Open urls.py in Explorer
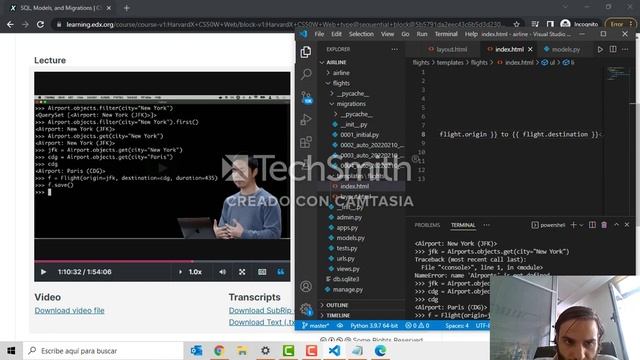 pyautogui.click(x=346, y=258)
